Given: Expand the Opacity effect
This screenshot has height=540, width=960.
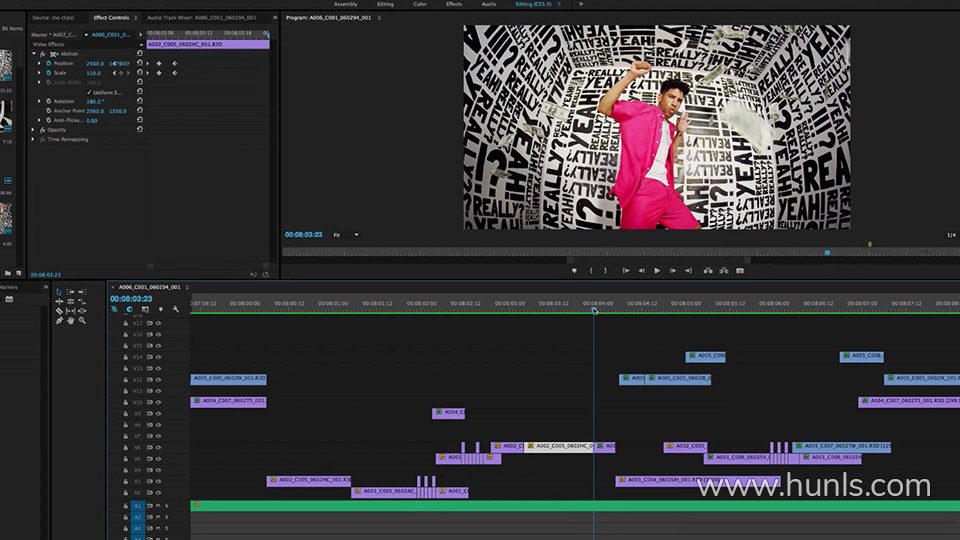Looking at the screenshot, I should [33, 130].
